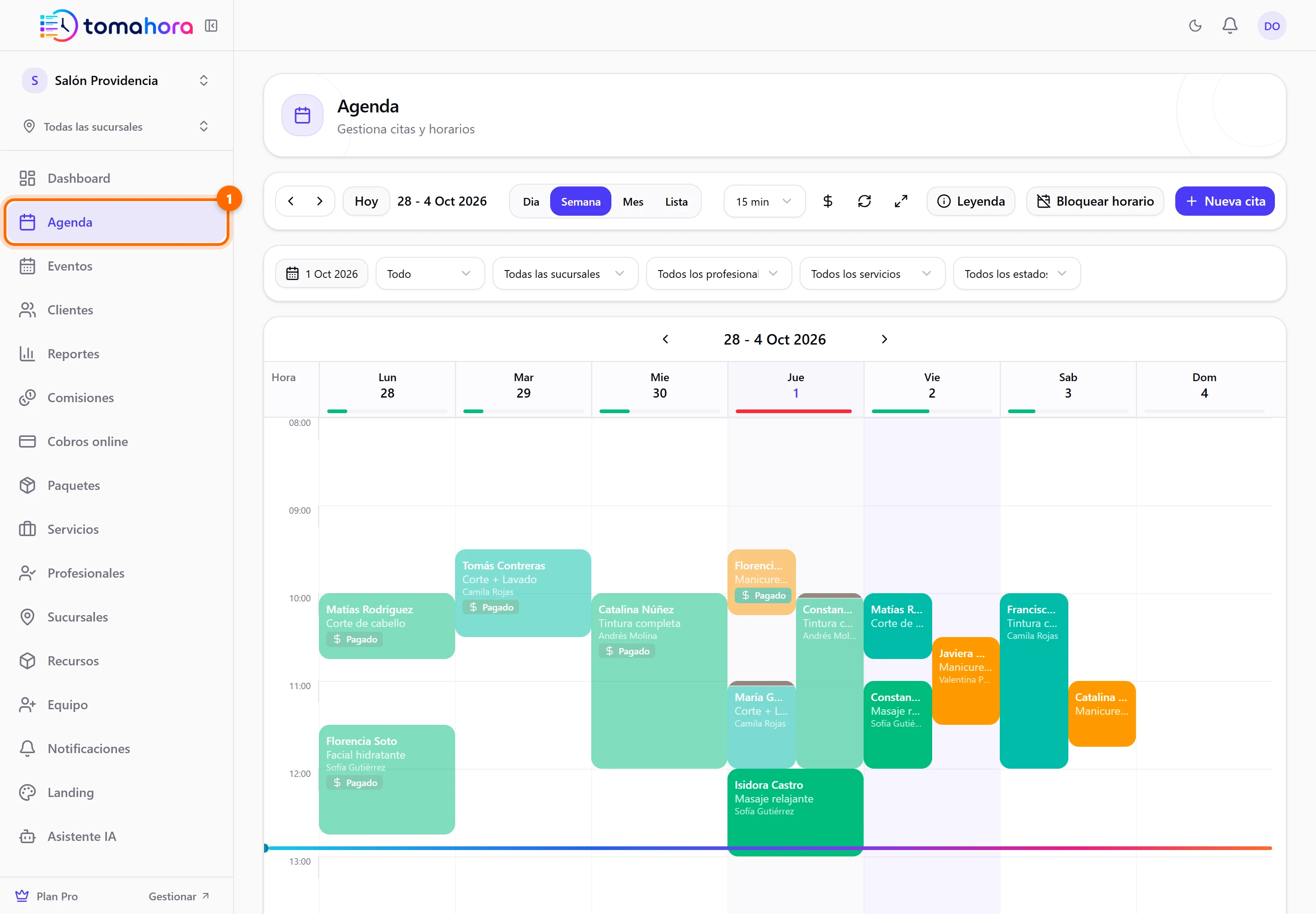Open Asistente IA section
1316x914 pixels.
click(117, 836)
